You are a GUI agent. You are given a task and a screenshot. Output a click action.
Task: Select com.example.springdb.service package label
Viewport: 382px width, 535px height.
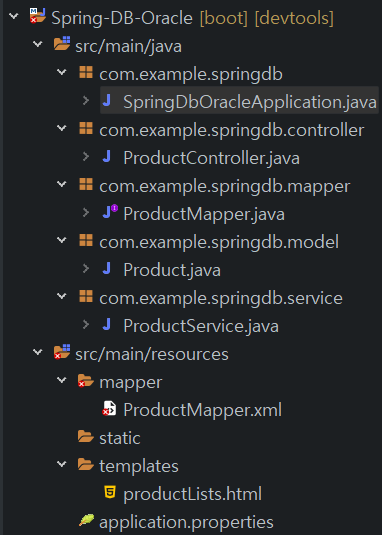pos(221,298)
